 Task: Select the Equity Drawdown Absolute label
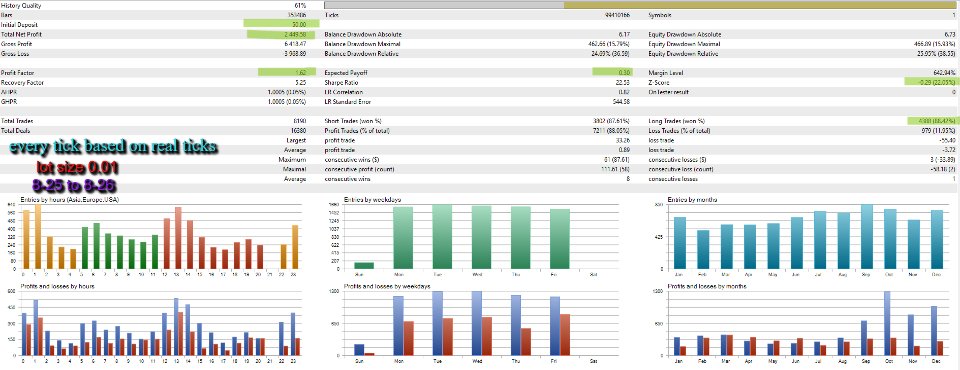685,34
